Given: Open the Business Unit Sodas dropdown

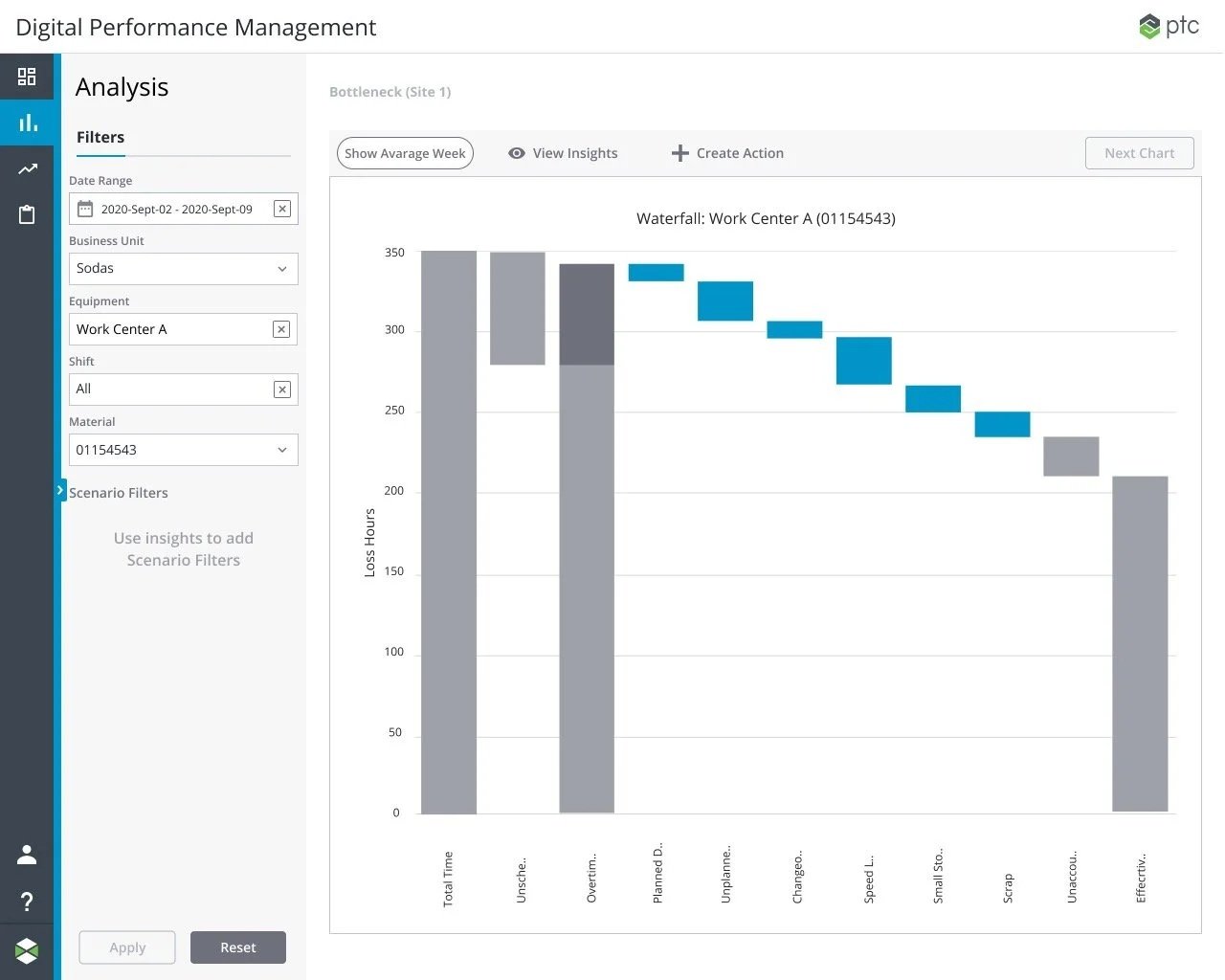Looking at the screenshot, I should (184, 269).
